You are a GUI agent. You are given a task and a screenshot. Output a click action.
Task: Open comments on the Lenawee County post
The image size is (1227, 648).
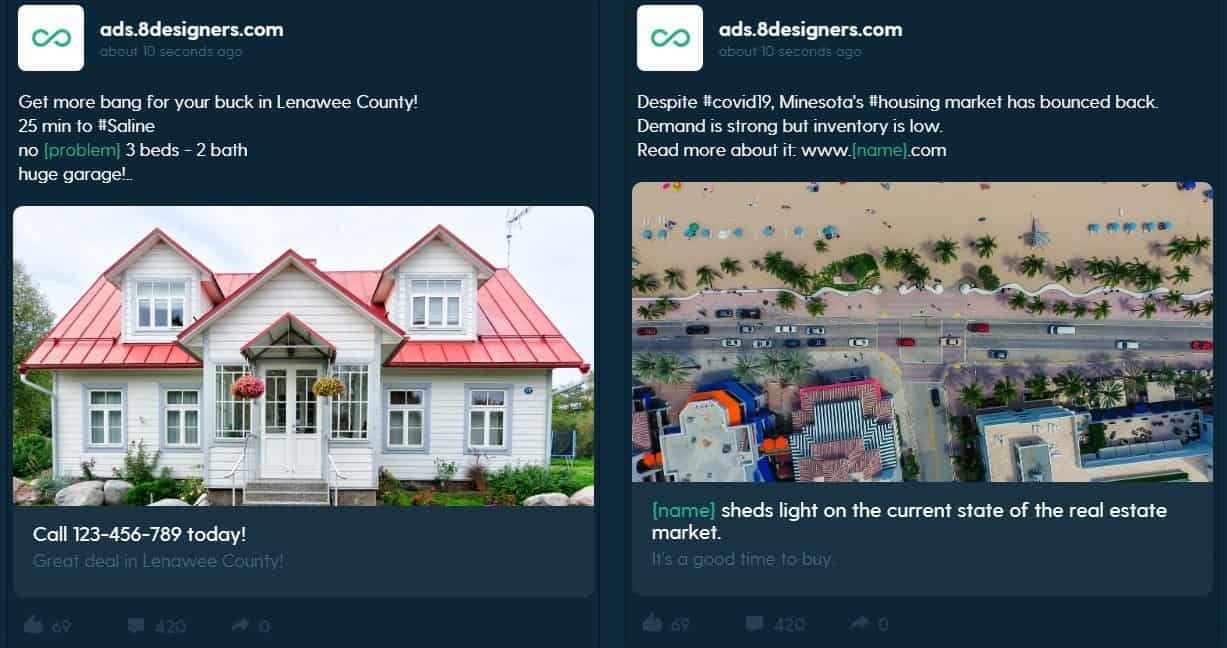pyautogui.click(x=157, y=626)
